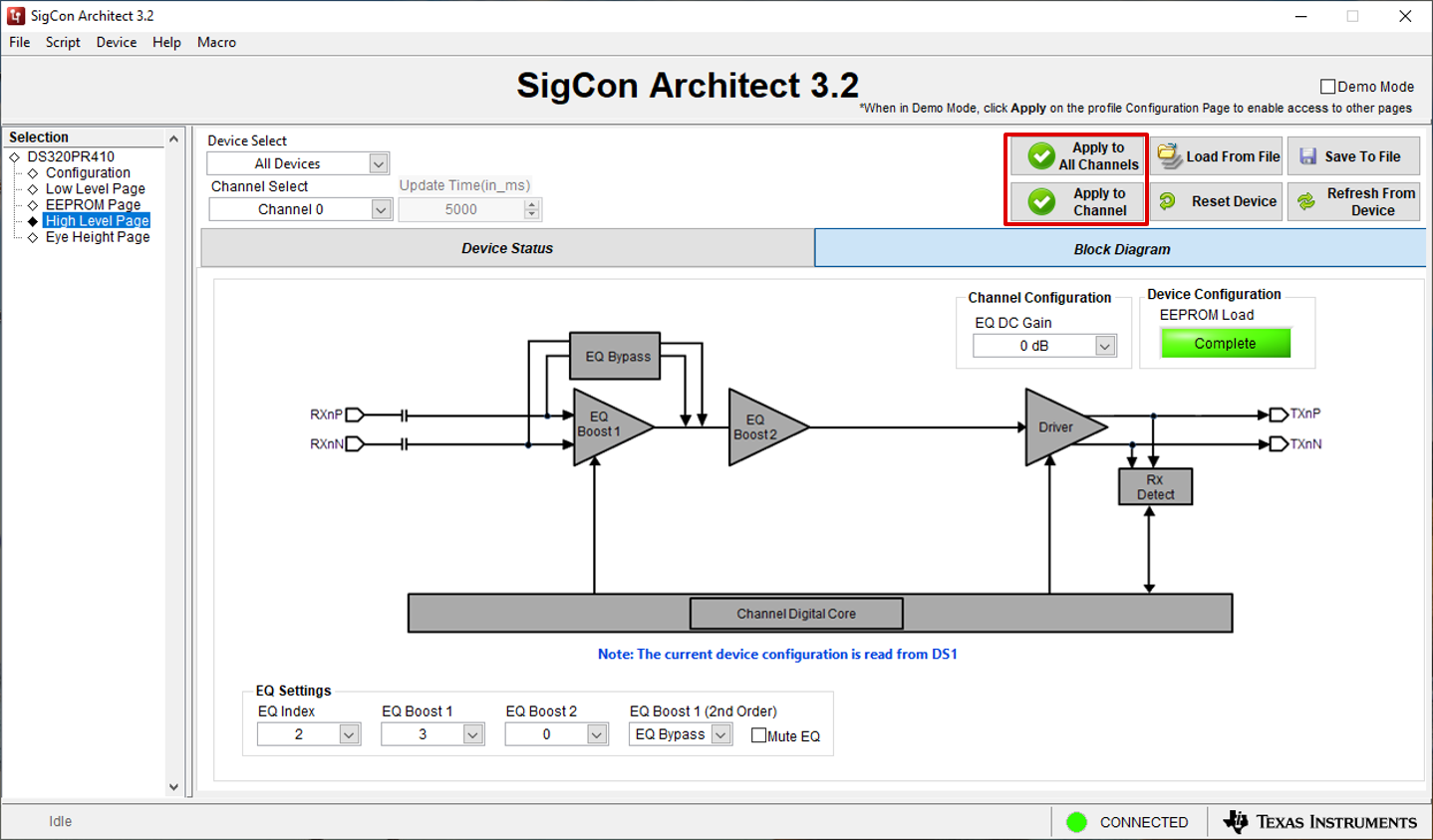Open the EQ Index dropdown
Image resolution: width=1433 pixels, height=840 pixels.
[348, 734]
